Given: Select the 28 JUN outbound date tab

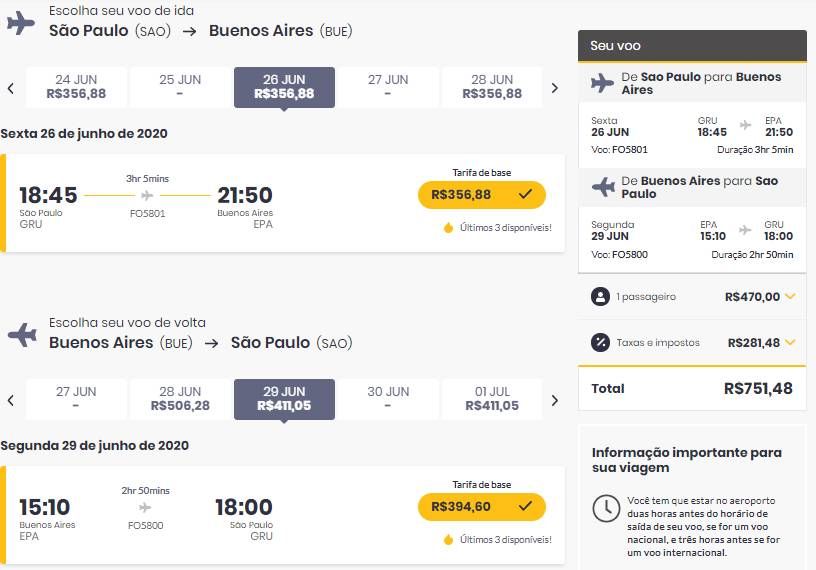Looking at the screenshot, I should point(492,87).
